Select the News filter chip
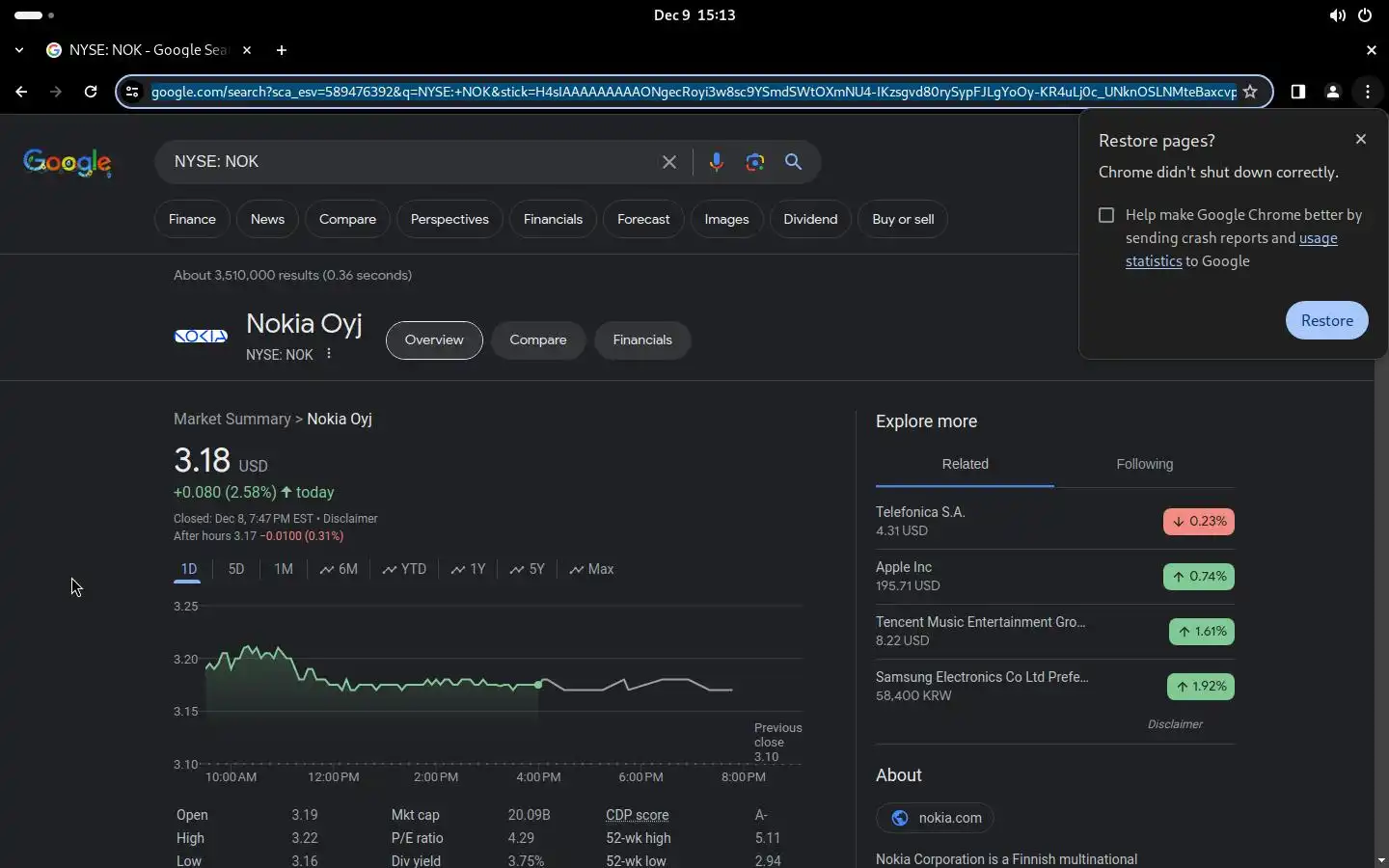Image resolution: width=1389 pixels, height=868 pixels. [267, 219]
